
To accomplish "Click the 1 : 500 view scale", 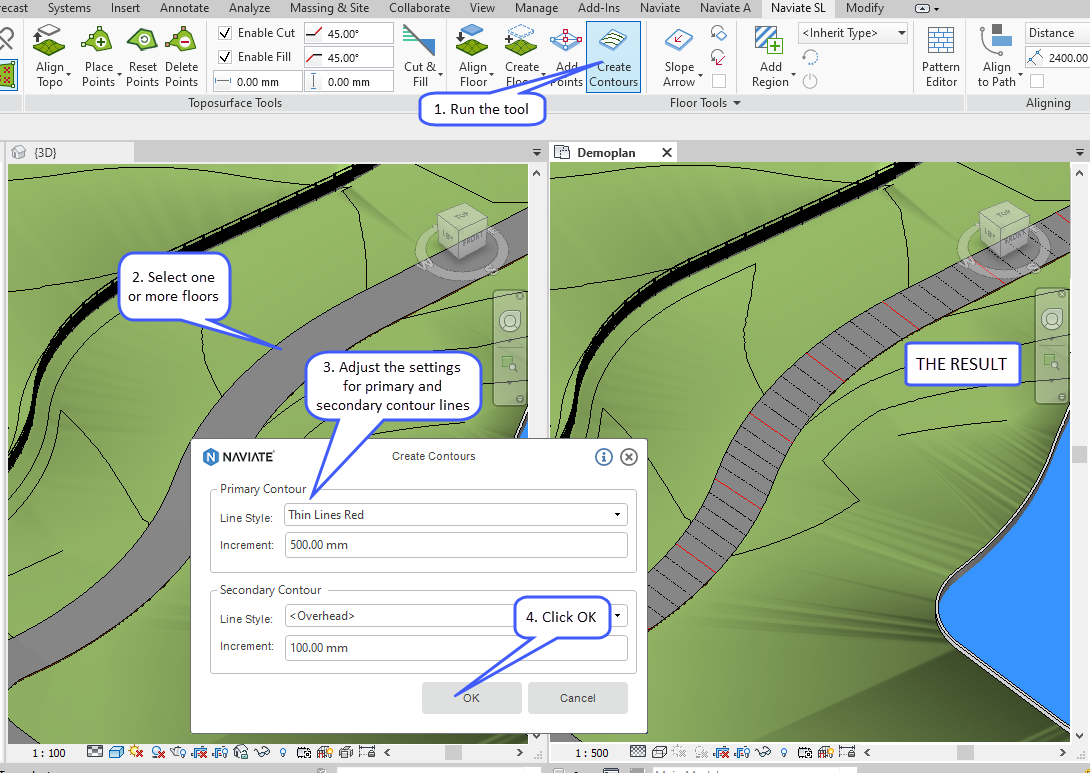I will point(592,753).
